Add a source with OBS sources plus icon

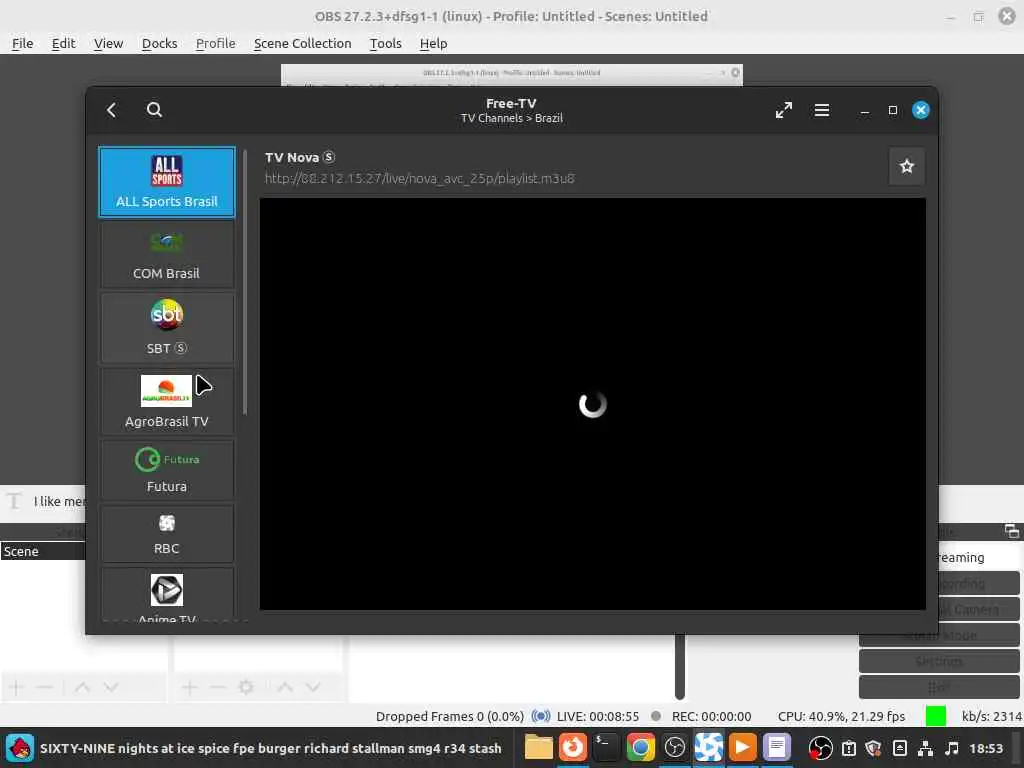tap(189, 687)
